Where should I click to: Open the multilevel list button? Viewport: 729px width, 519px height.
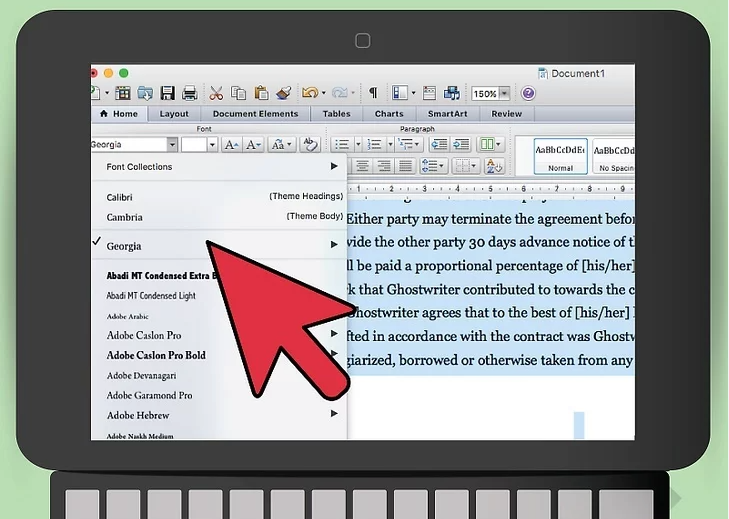tap(409, 145)
